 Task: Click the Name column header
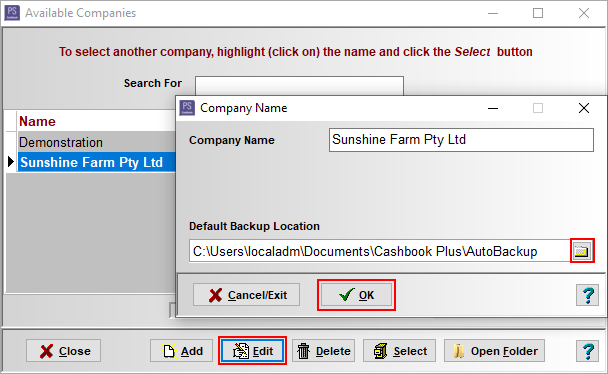click(96, 121)
